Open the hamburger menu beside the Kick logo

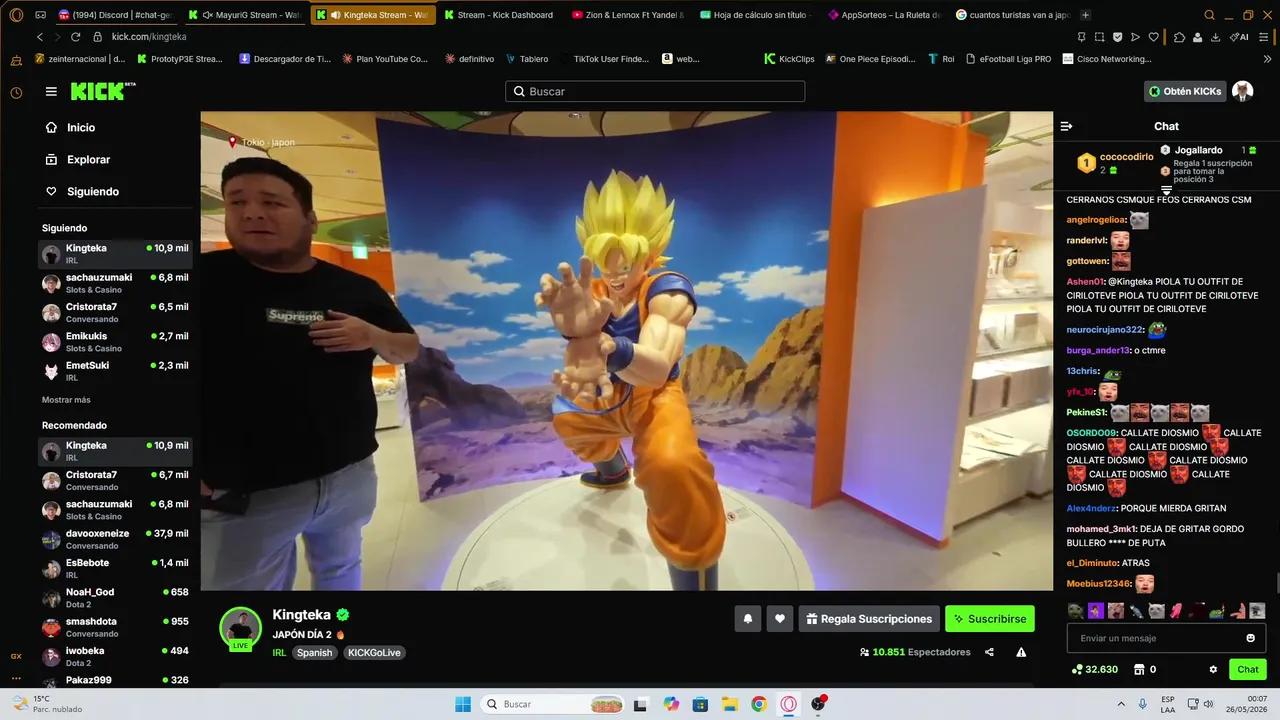51,91
